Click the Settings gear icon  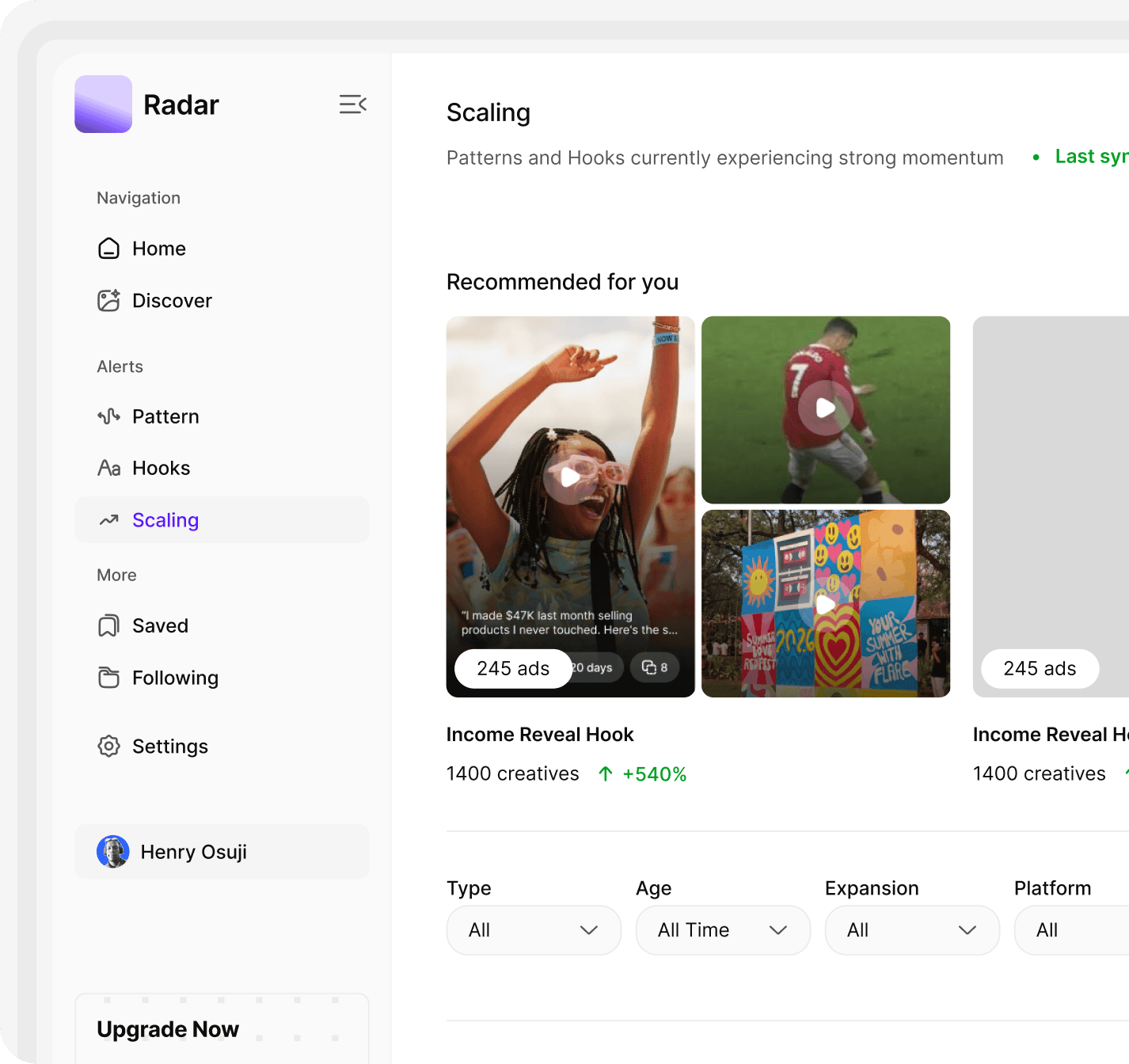108,746
